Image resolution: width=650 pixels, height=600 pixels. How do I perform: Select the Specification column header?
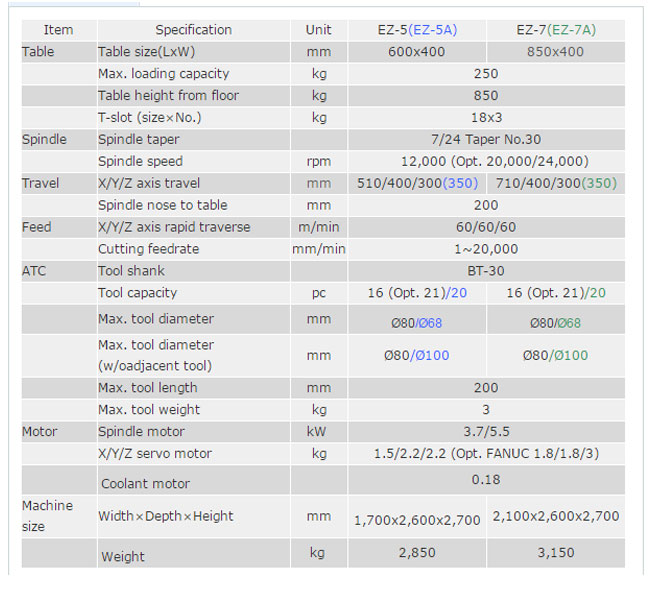coord(193,30)
